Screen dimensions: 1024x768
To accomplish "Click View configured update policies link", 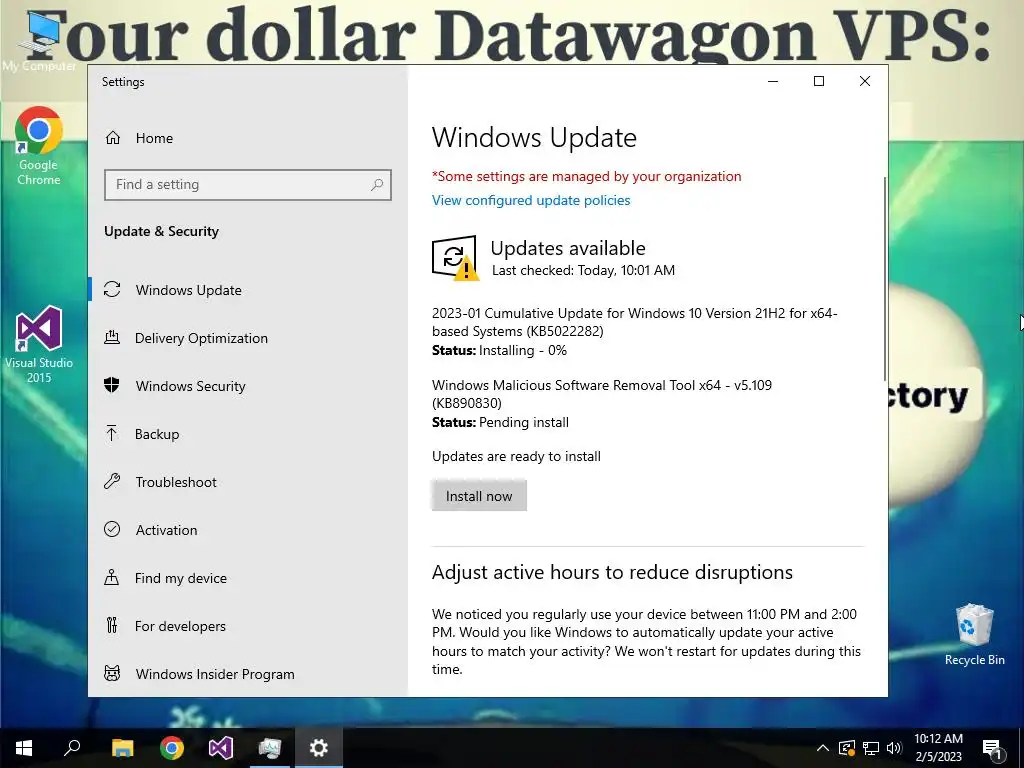I will (531, 200).
